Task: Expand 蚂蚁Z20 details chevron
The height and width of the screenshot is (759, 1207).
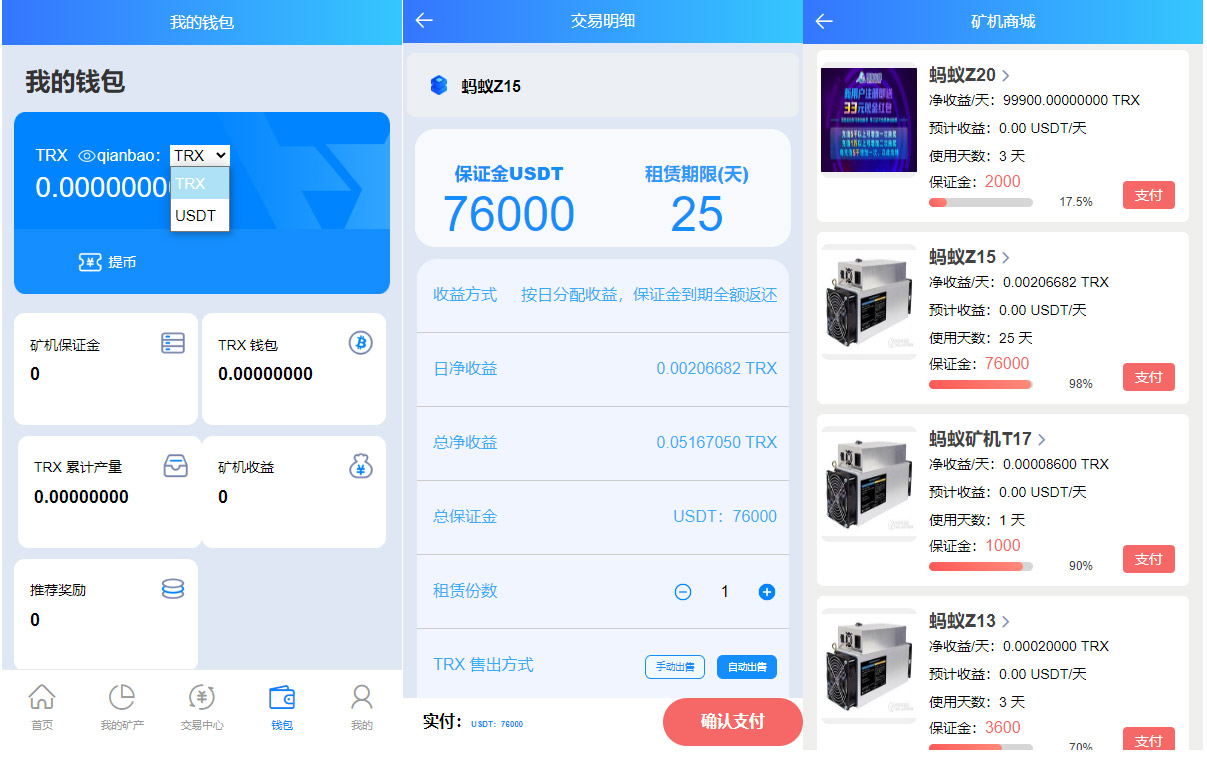Action: pyautogui.click(x=1006, y=75)
